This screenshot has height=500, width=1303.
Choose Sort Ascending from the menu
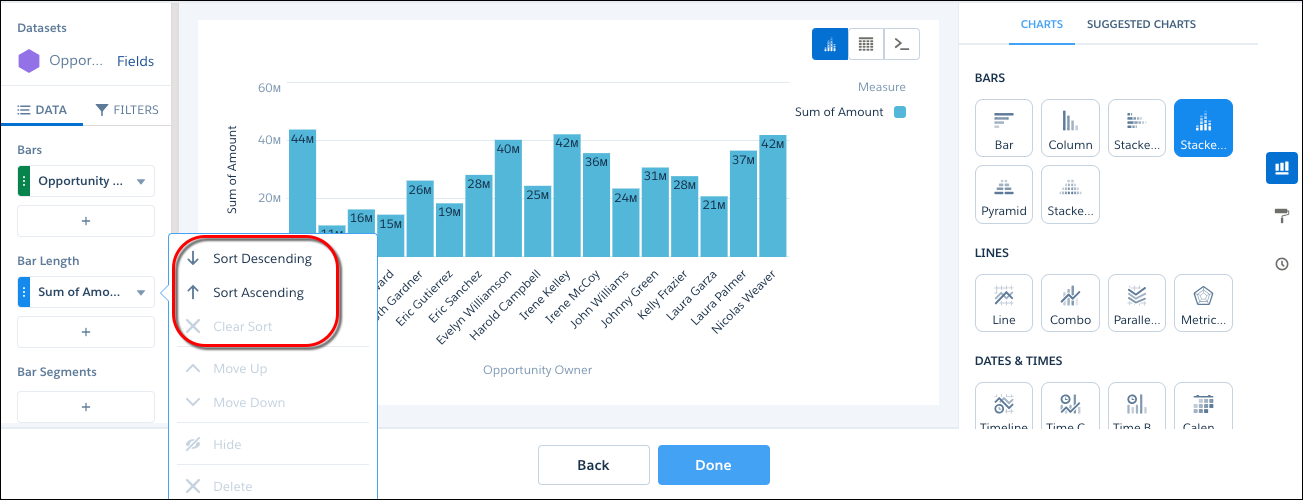click(258, 293)
